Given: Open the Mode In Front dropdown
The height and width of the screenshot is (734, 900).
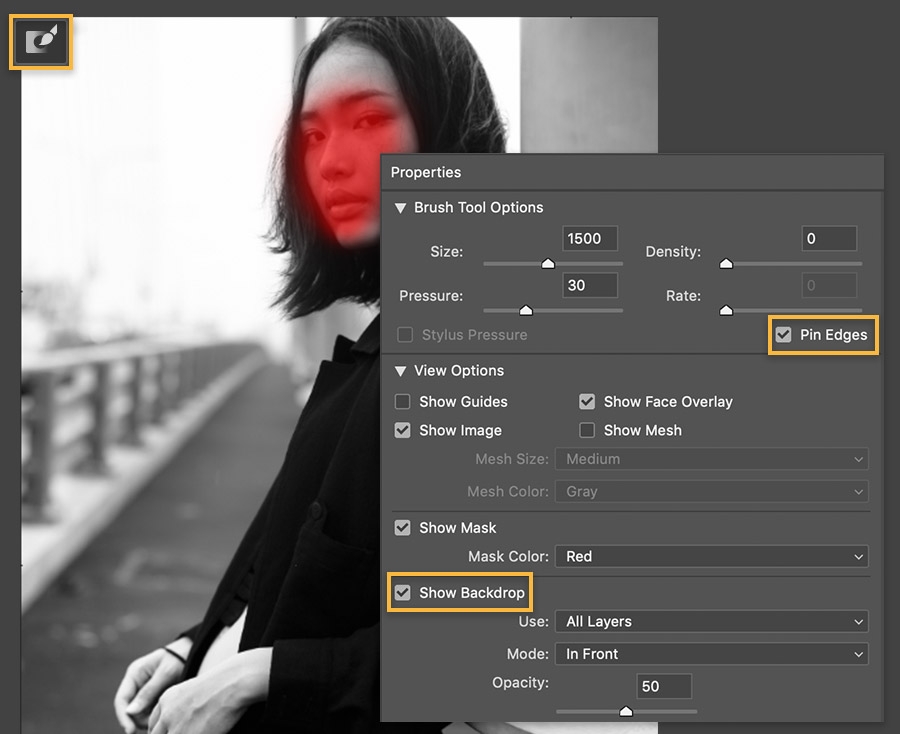Looking at the screenshot, I should coord(712,654).
